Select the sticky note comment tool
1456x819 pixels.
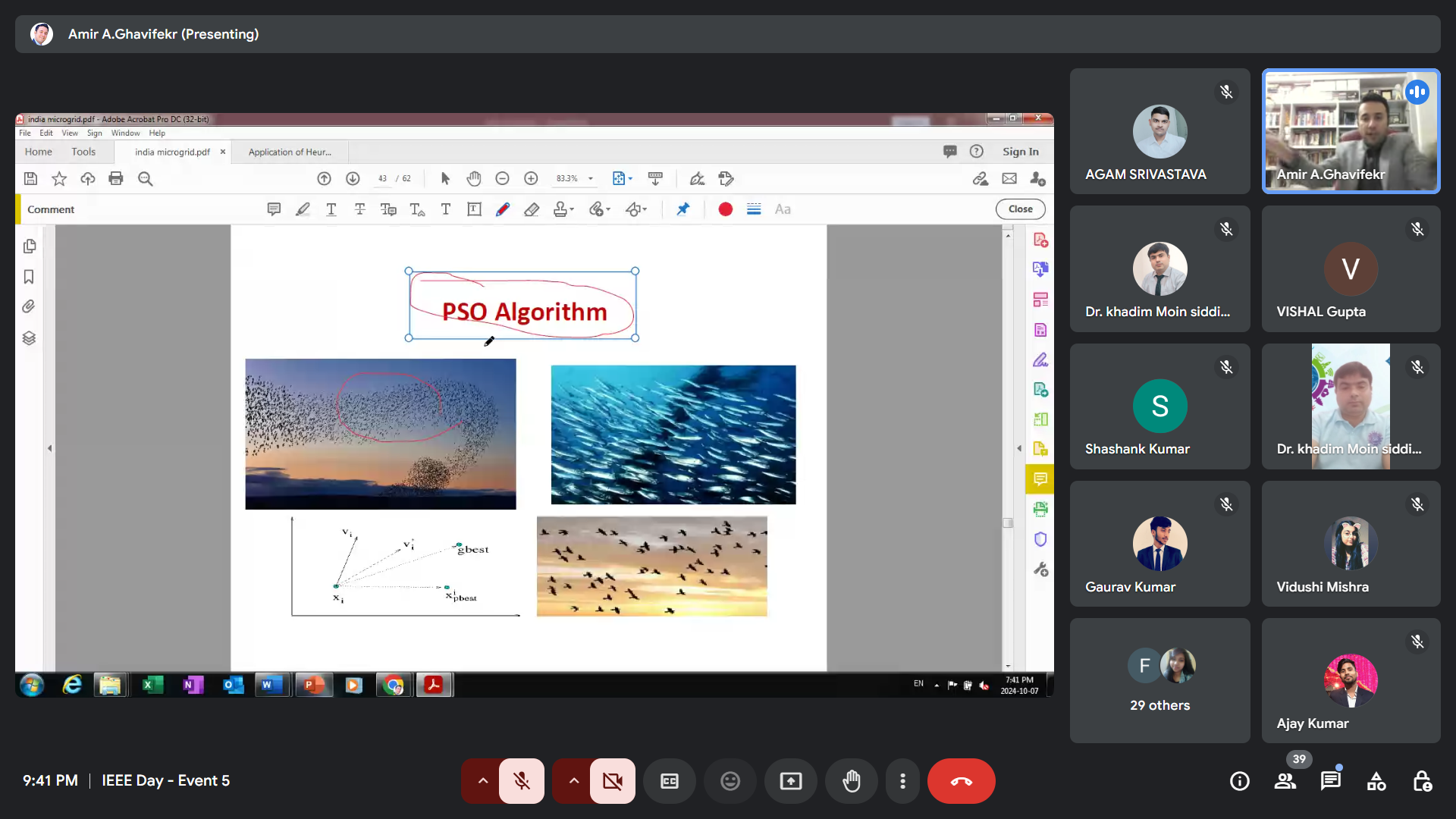tap(274, 209)
